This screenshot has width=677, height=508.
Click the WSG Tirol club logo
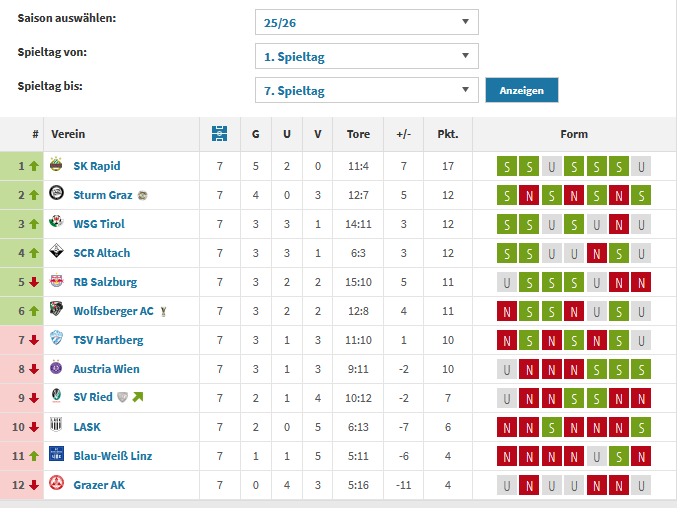pyautogui.click(x=57, y=224)
